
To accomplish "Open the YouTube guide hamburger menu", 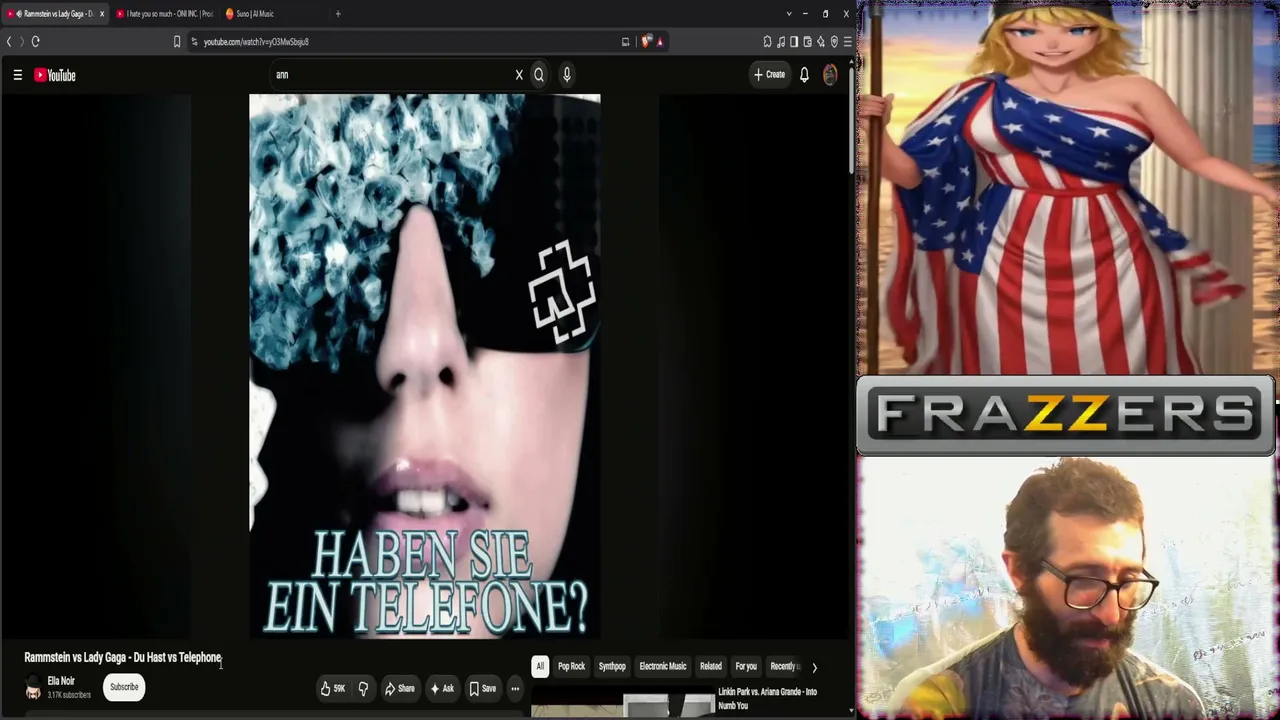I will [17, 75].
